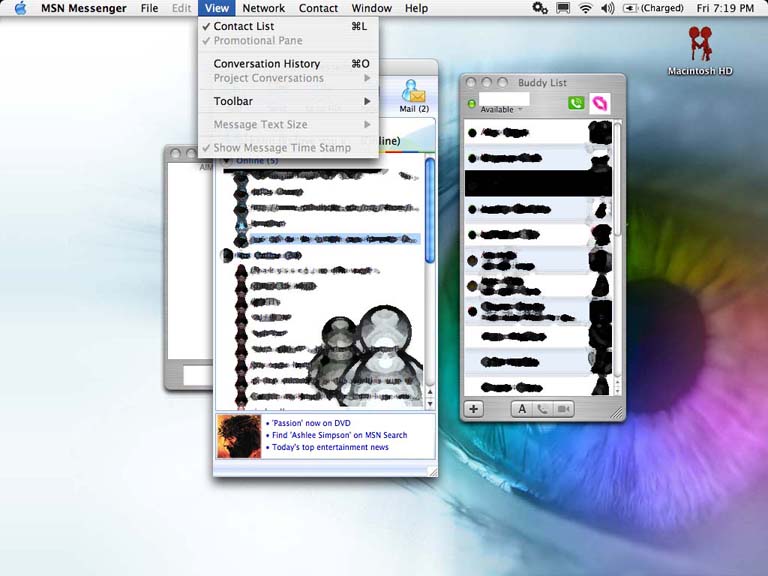Click the input field in the AIM window
The image size is (768, 576).
(x=198, y=375)
